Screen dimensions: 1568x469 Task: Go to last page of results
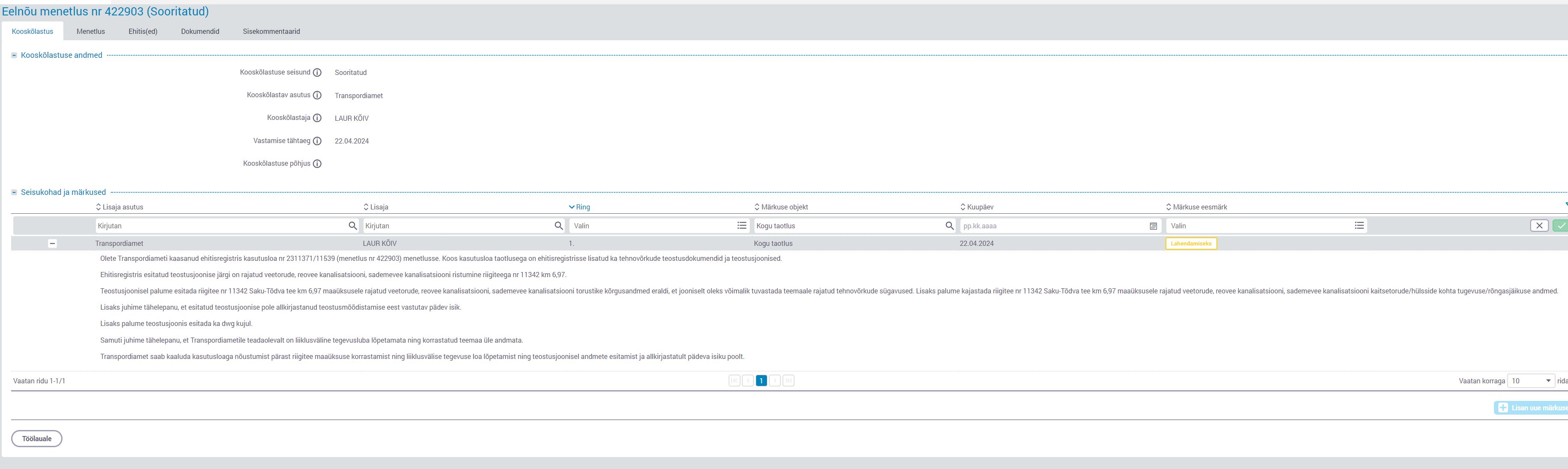788,381
